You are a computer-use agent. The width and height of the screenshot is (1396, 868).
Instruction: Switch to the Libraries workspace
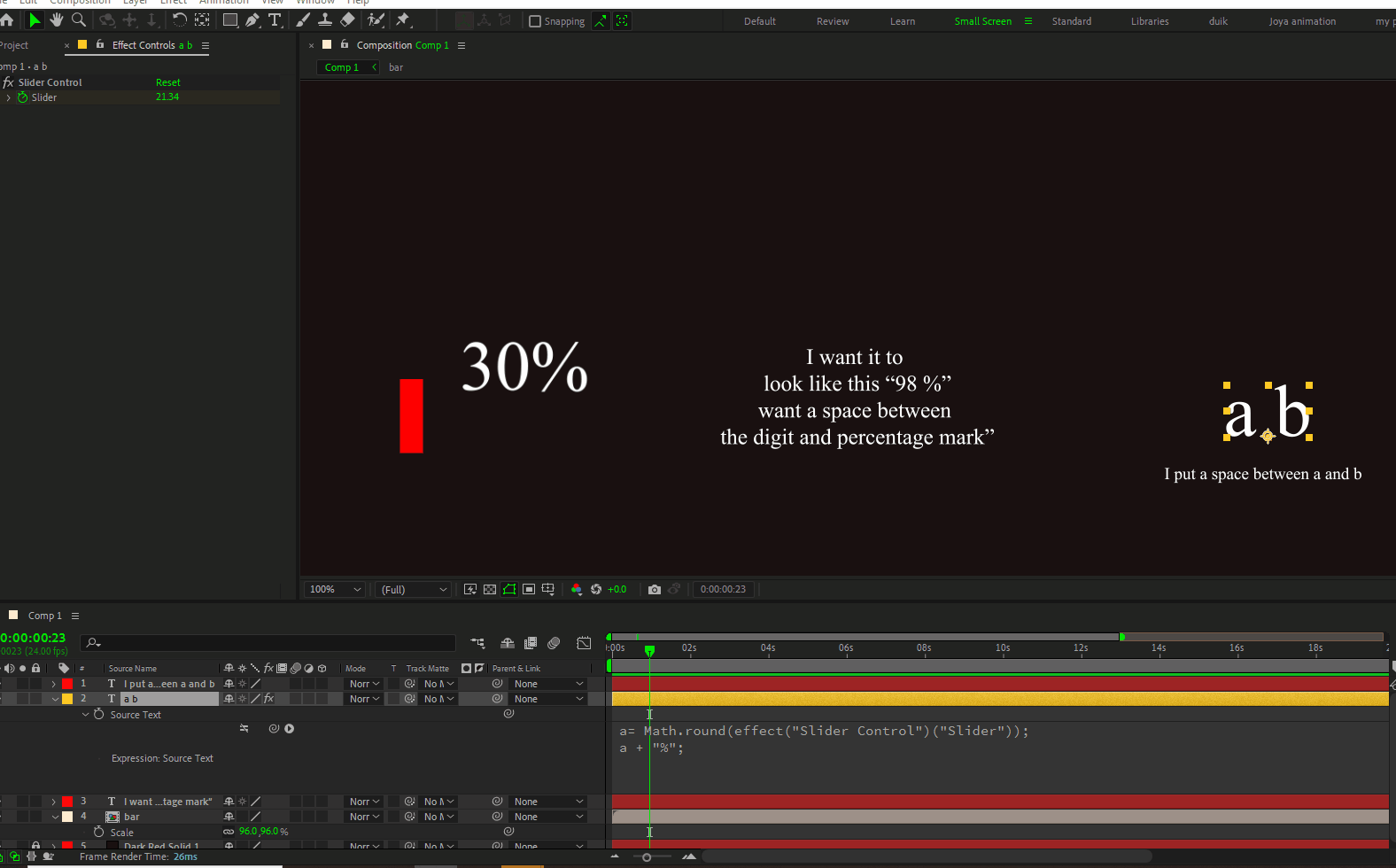click(x=1150, y=21)
